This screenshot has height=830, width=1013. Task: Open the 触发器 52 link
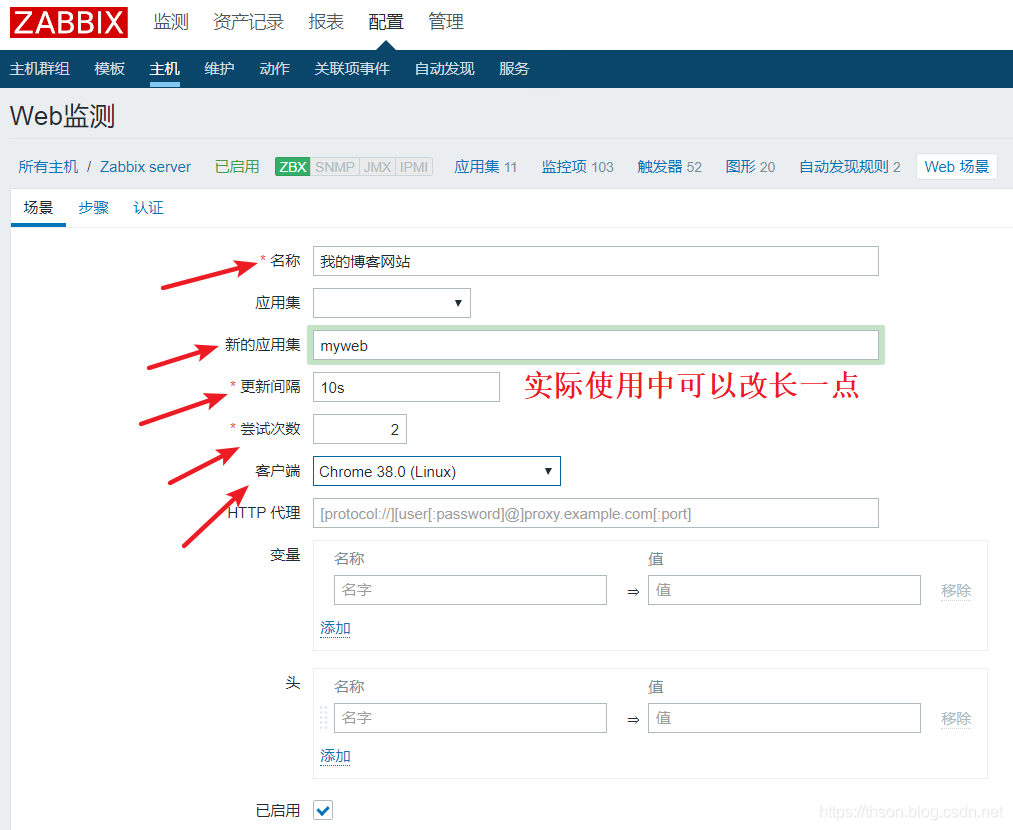(x=669, y=167)
